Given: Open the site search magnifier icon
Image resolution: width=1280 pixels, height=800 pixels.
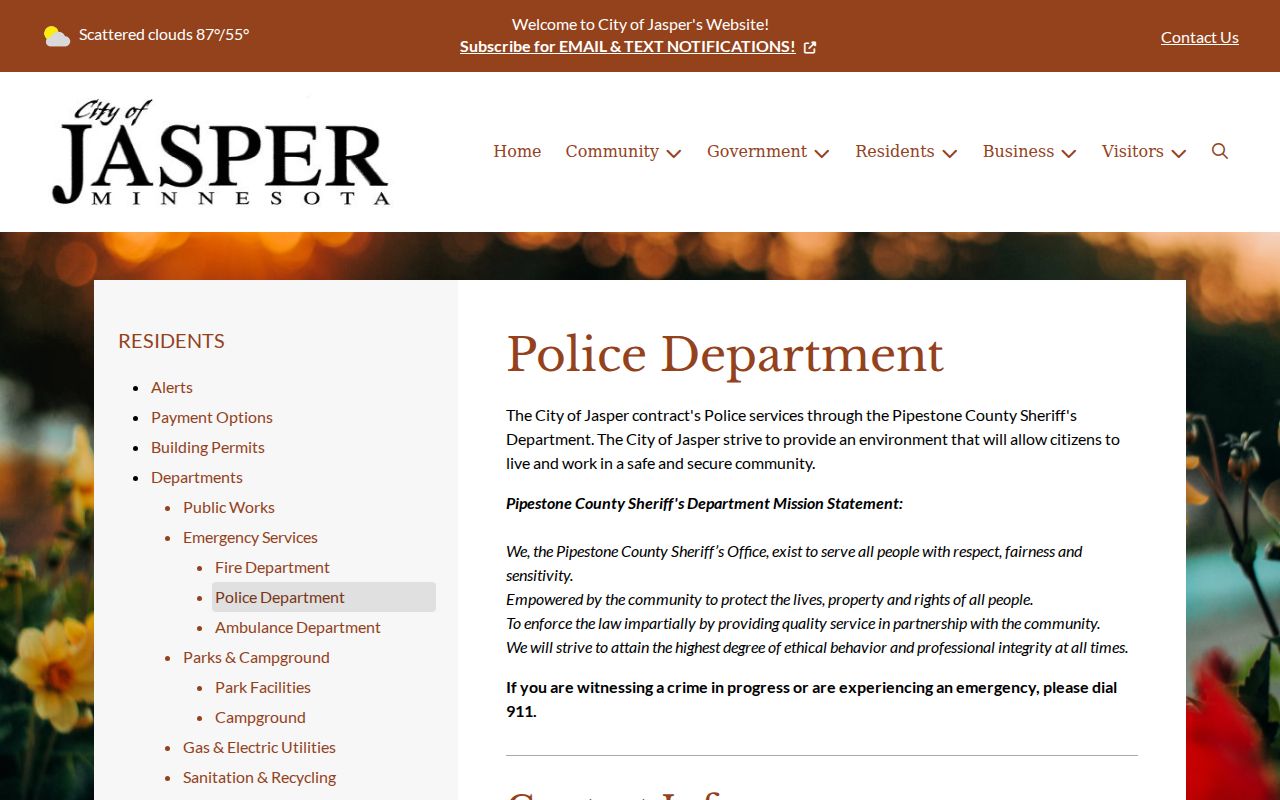Looking at the screenshot, I should 1219,151.
